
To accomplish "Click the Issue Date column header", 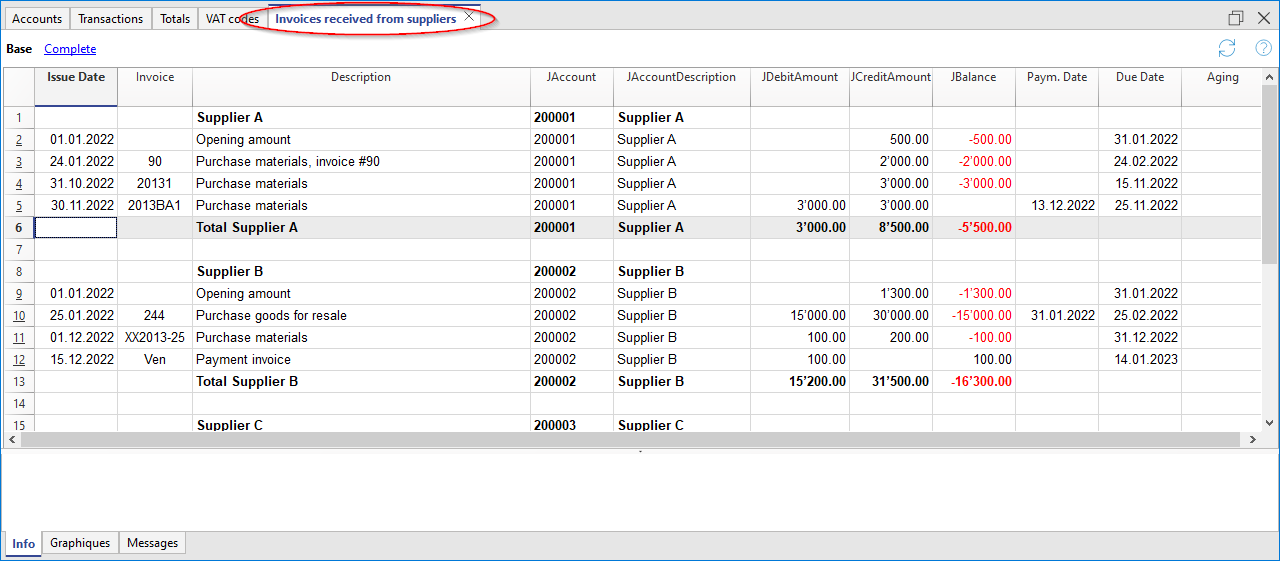I will click(x=76, y=77).
